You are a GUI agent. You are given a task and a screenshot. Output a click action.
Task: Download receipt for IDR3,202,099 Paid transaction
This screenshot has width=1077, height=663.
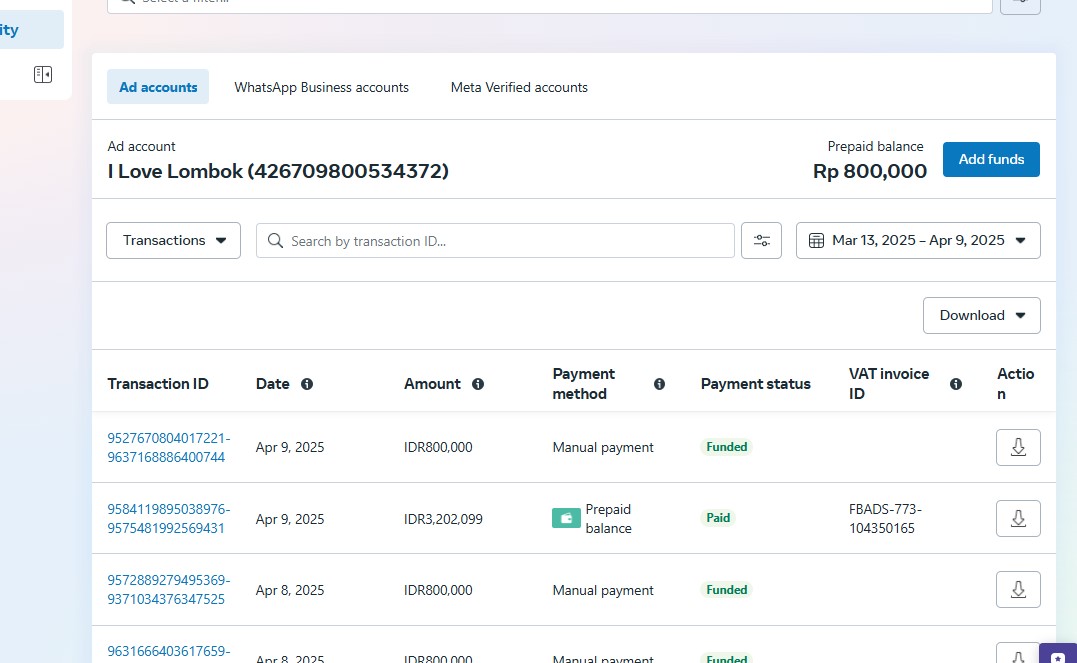click(1018, 518)
